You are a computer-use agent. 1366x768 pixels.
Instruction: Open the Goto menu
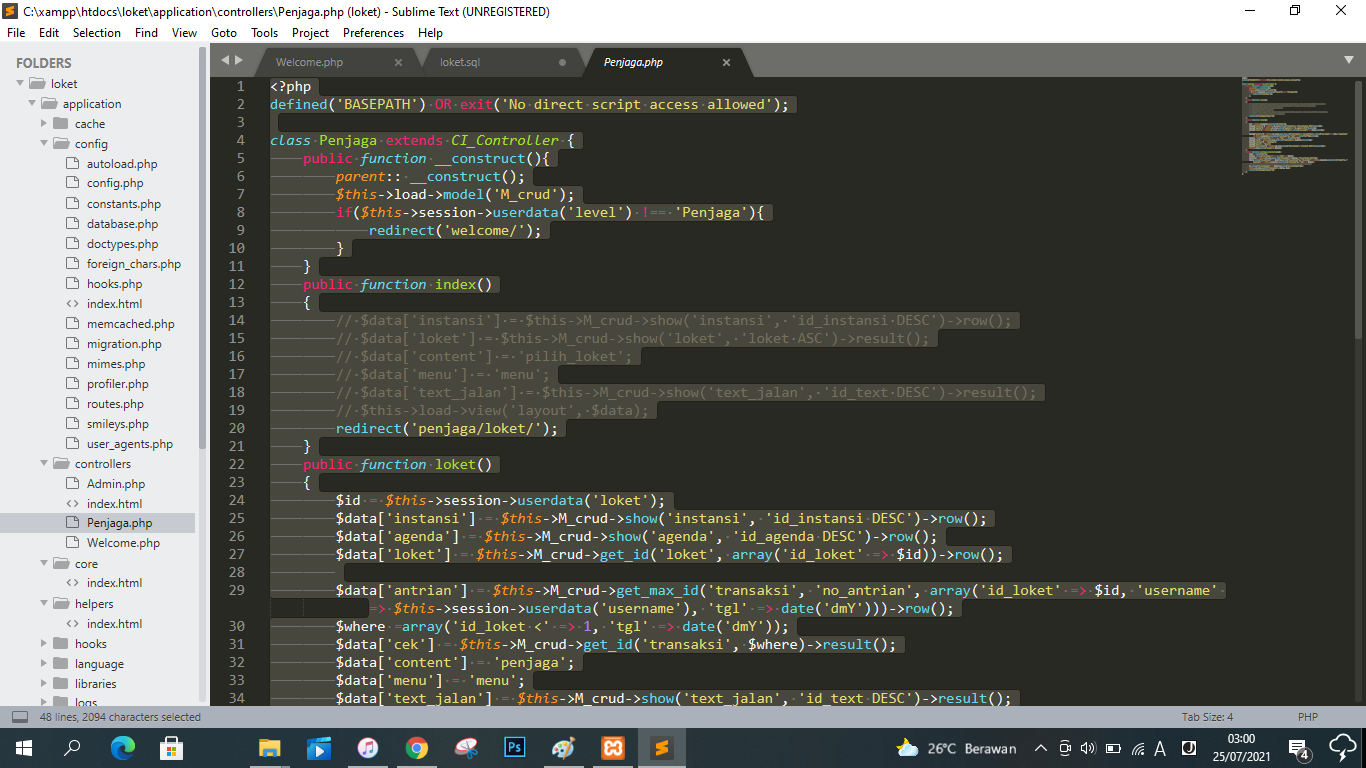[x=223, y=32]
